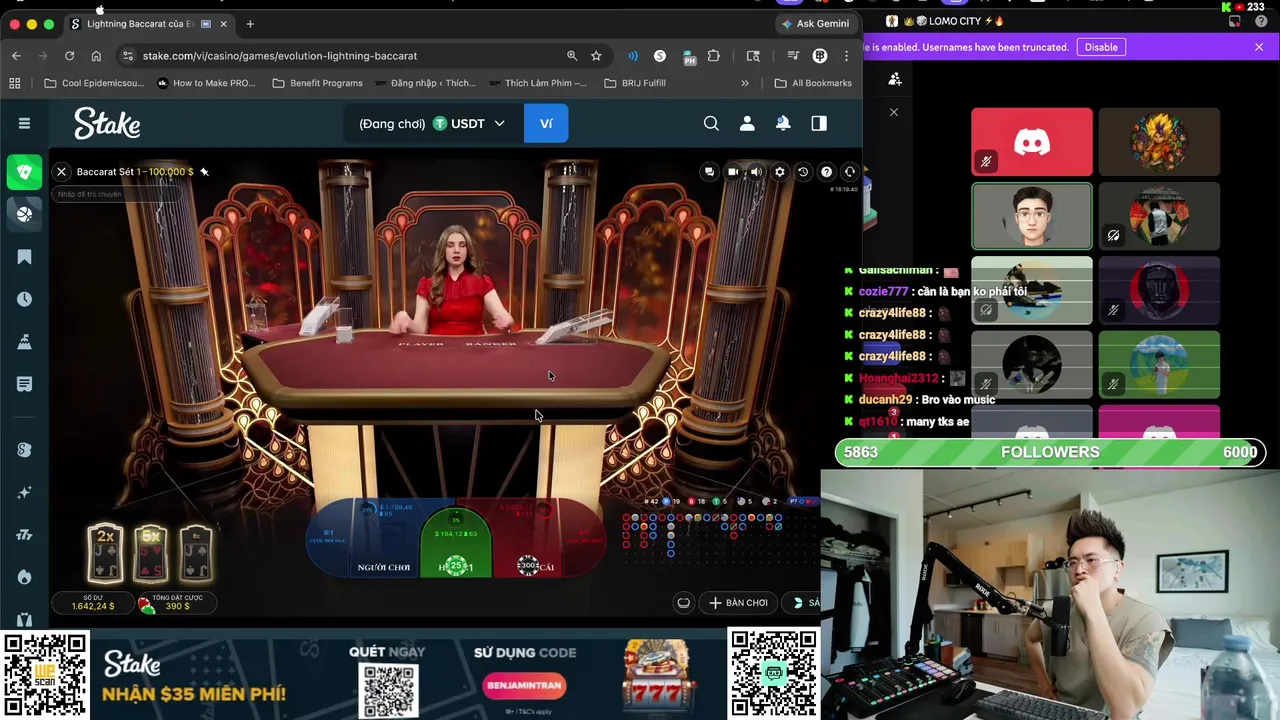Close the Baccarat Sét game with X
The height and width of the screenshot is (720, 1280).
click(x=61, y=172)
